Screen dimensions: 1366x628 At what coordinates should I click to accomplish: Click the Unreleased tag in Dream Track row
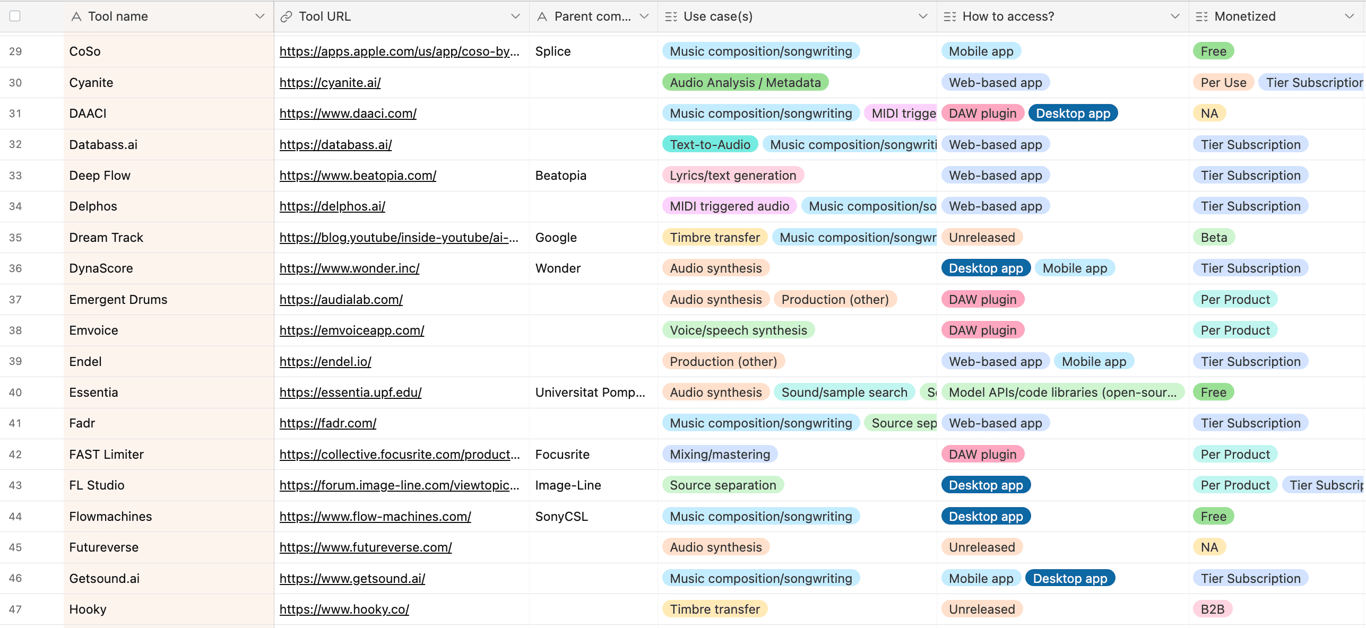[x=982, y=237]
